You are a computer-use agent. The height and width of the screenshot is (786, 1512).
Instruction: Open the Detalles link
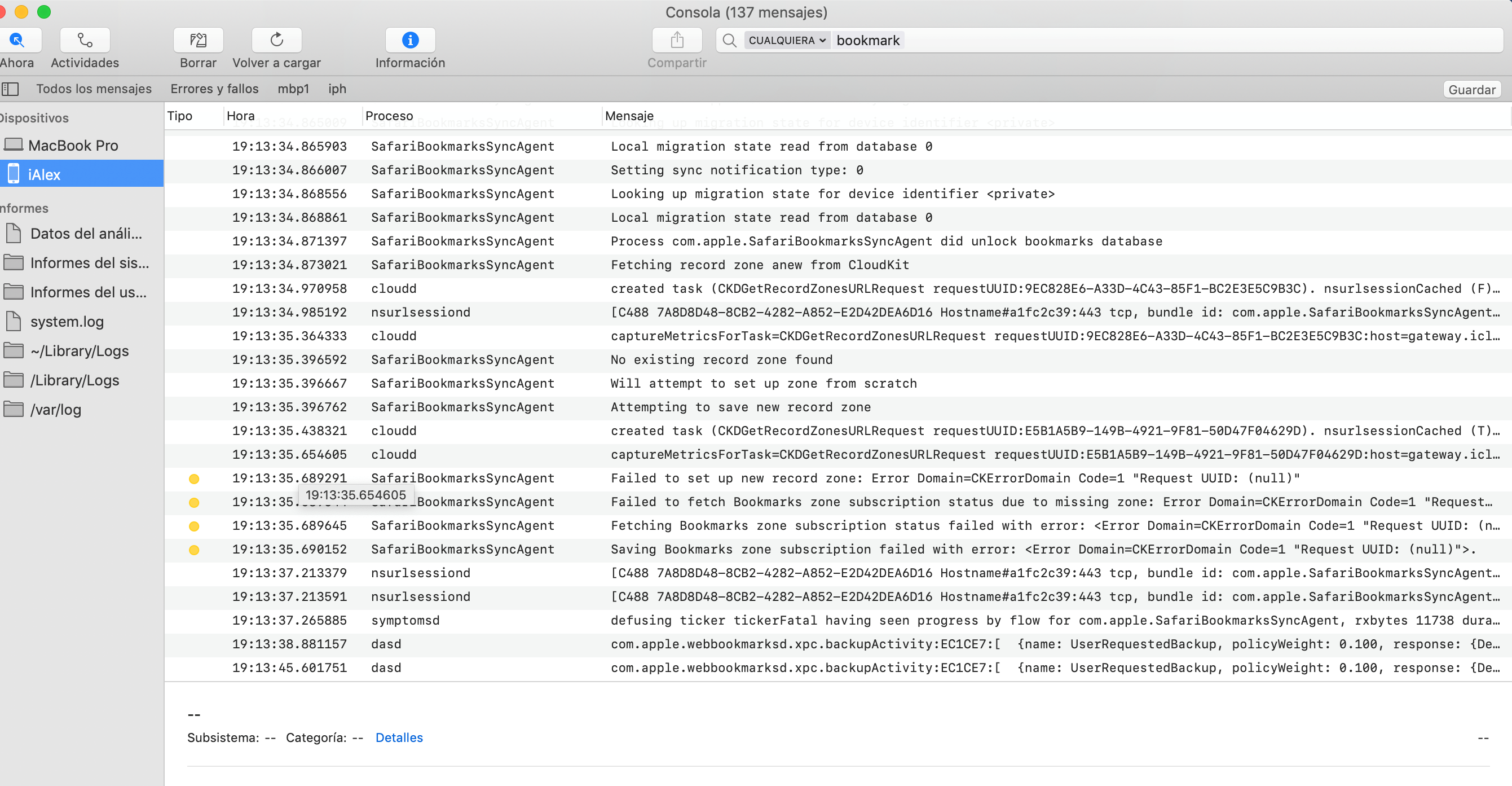[x=399, y=737]
